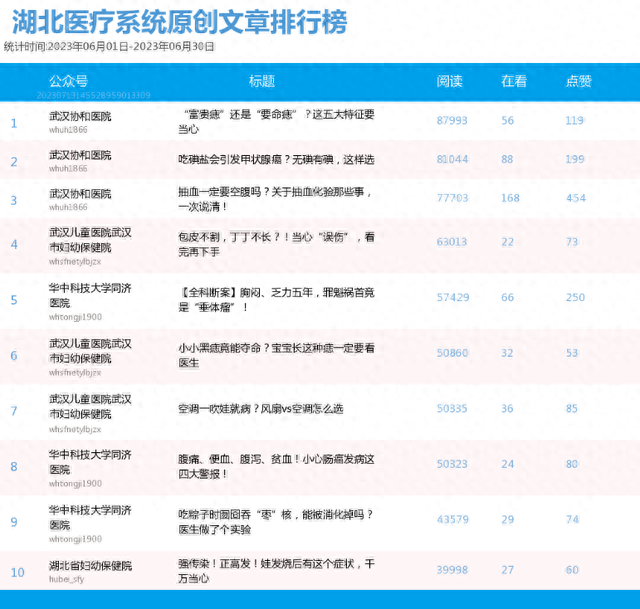Open the article 包皮不割，丁丁不长
This screenshot has width=640, height=609.
click(x=276, y=244)
